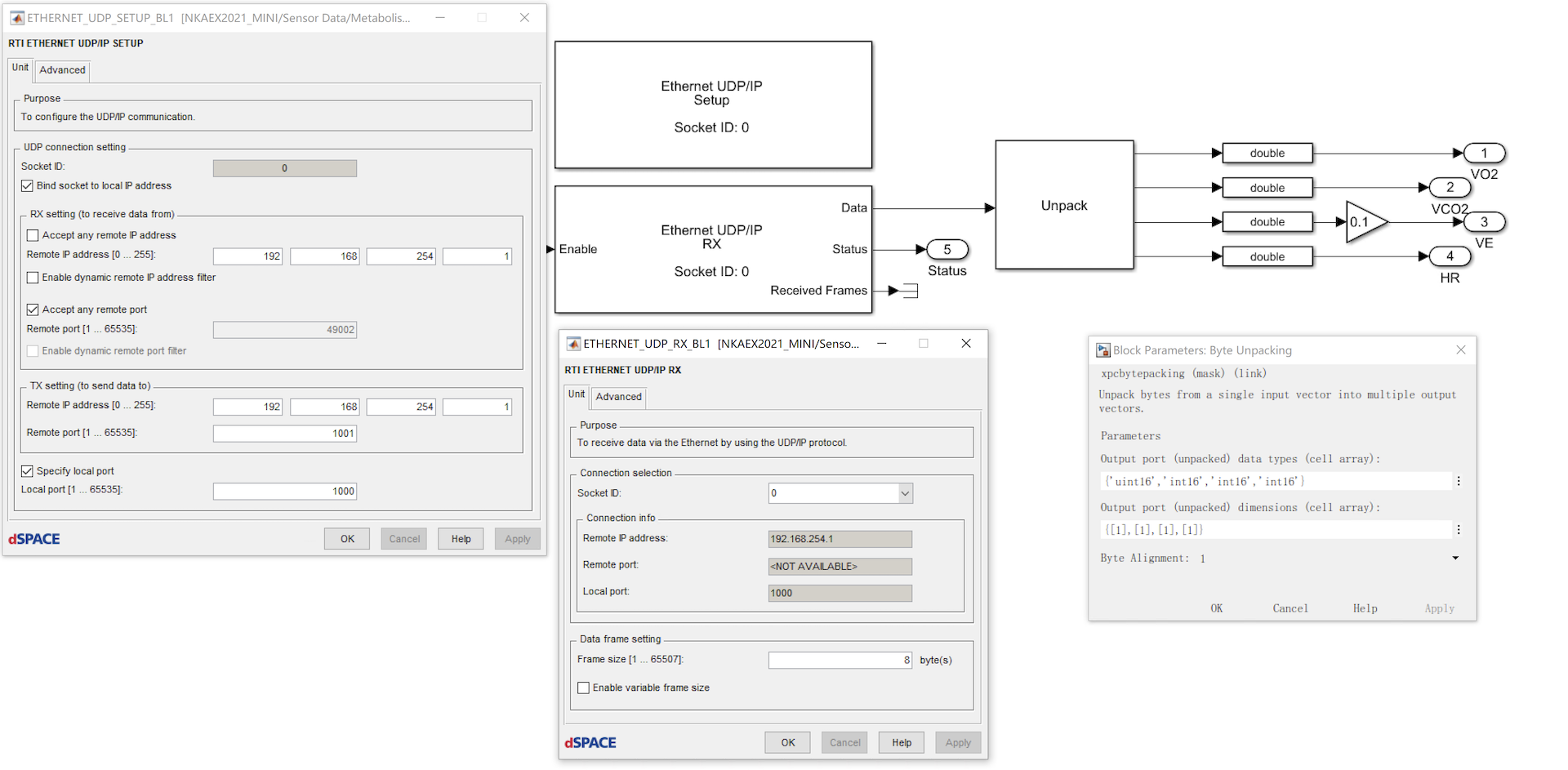Select the Unpack block in the diagram

click(x=1064, y=205)
